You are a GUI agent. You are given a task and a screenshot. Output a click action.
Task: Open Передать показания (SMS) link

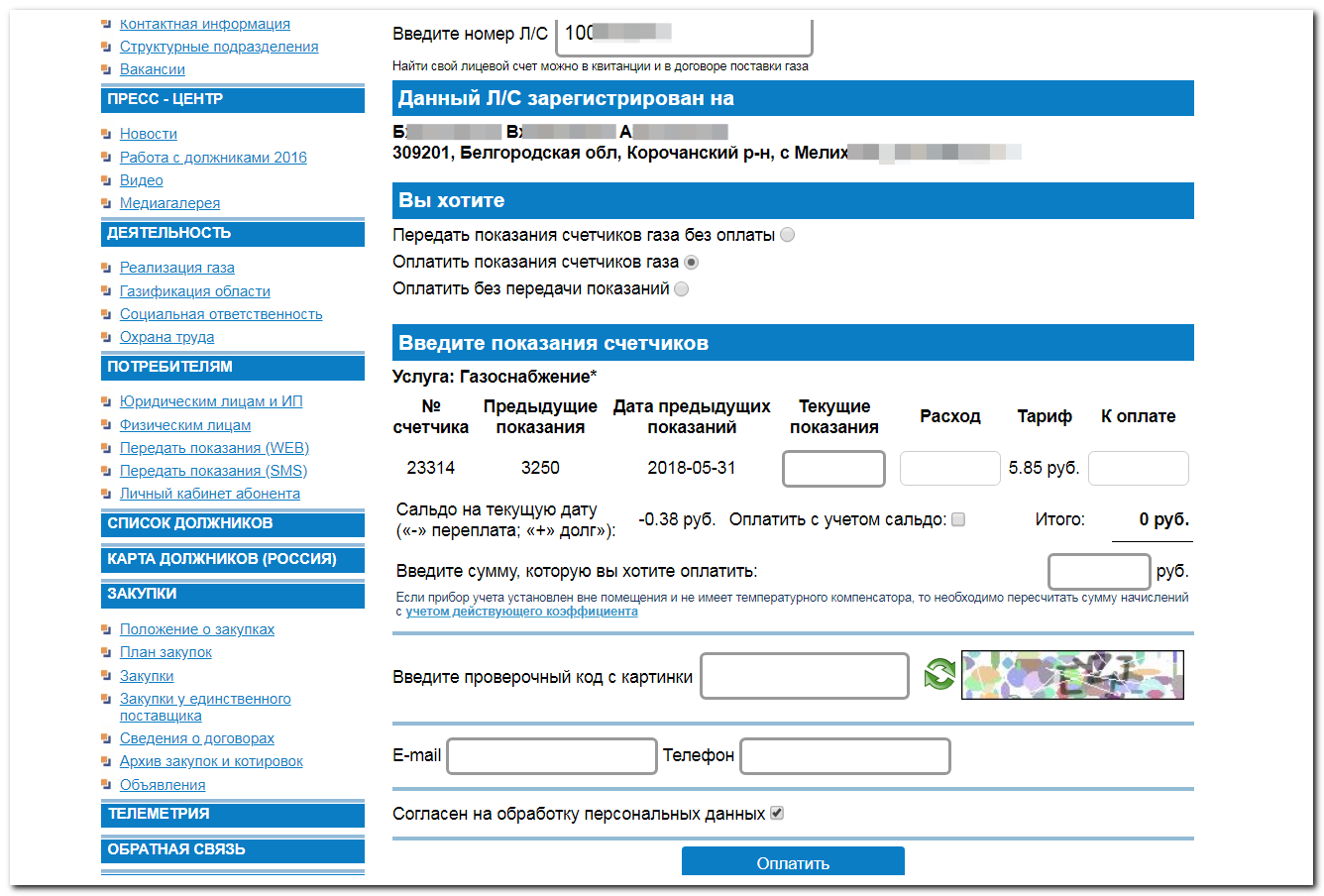pos(213,471)
